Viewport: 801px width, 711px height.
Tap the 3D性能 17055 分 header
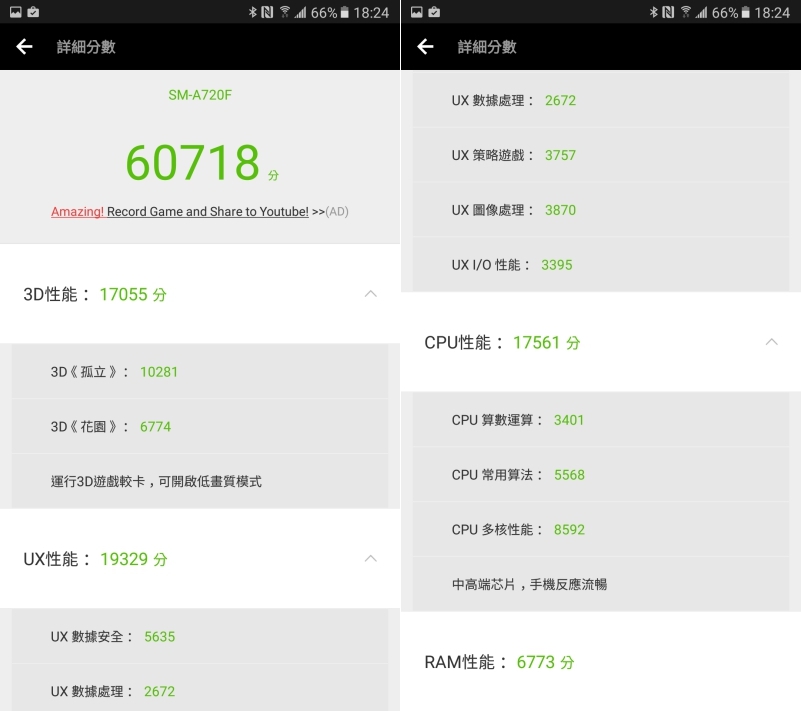coord(200,294)
